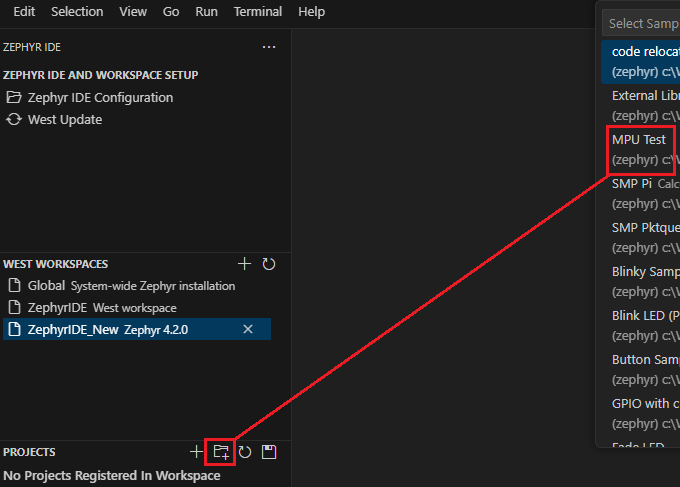Select the ZephyrIDE West workspace entry

pos(137,307)
